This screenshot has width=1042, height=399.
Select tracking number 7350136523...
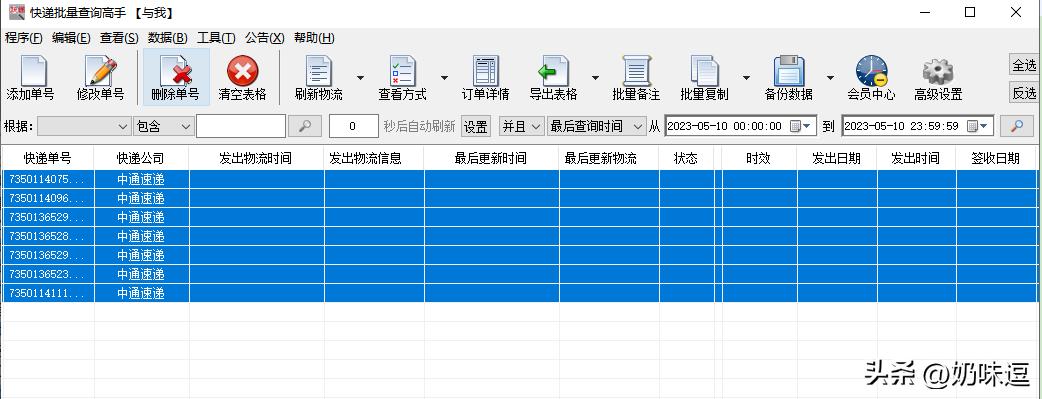pos(47,274)
